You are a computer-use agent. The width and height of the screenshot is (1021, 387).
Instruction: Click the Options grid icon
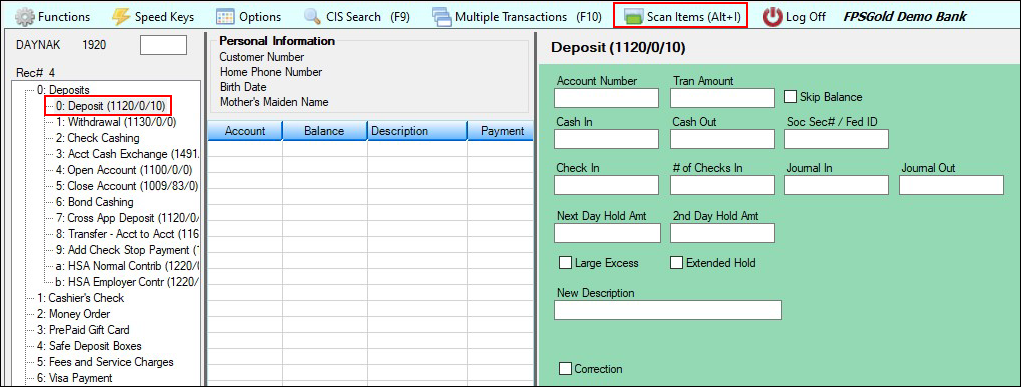(225, 16)
